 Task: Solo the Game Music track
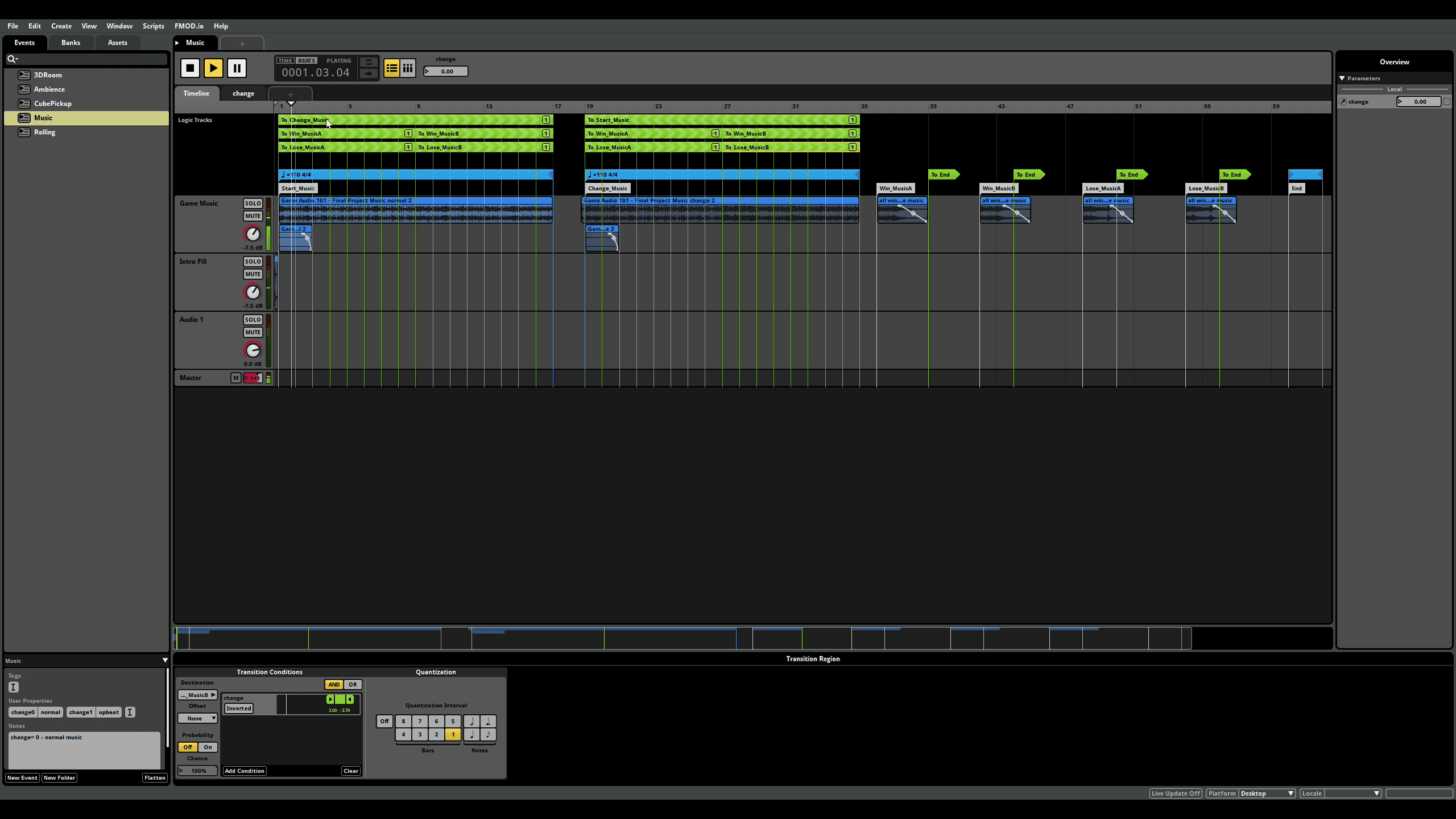(x=253, y=204)
